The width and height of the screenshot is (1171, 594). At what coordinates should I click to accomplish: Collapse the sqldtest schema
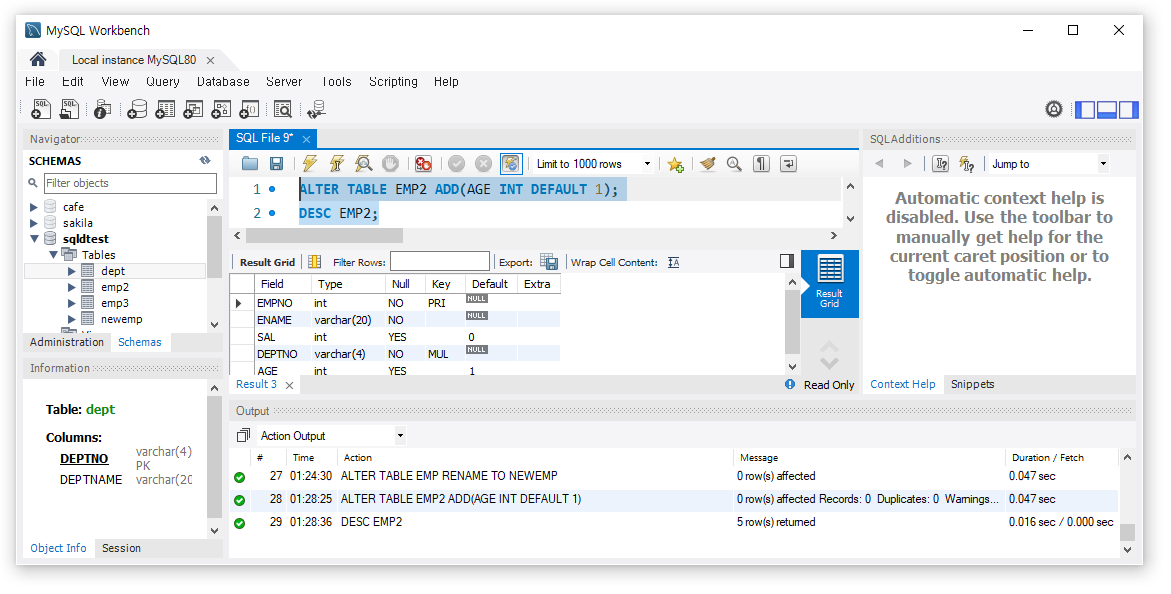click(x=34, y=239)
